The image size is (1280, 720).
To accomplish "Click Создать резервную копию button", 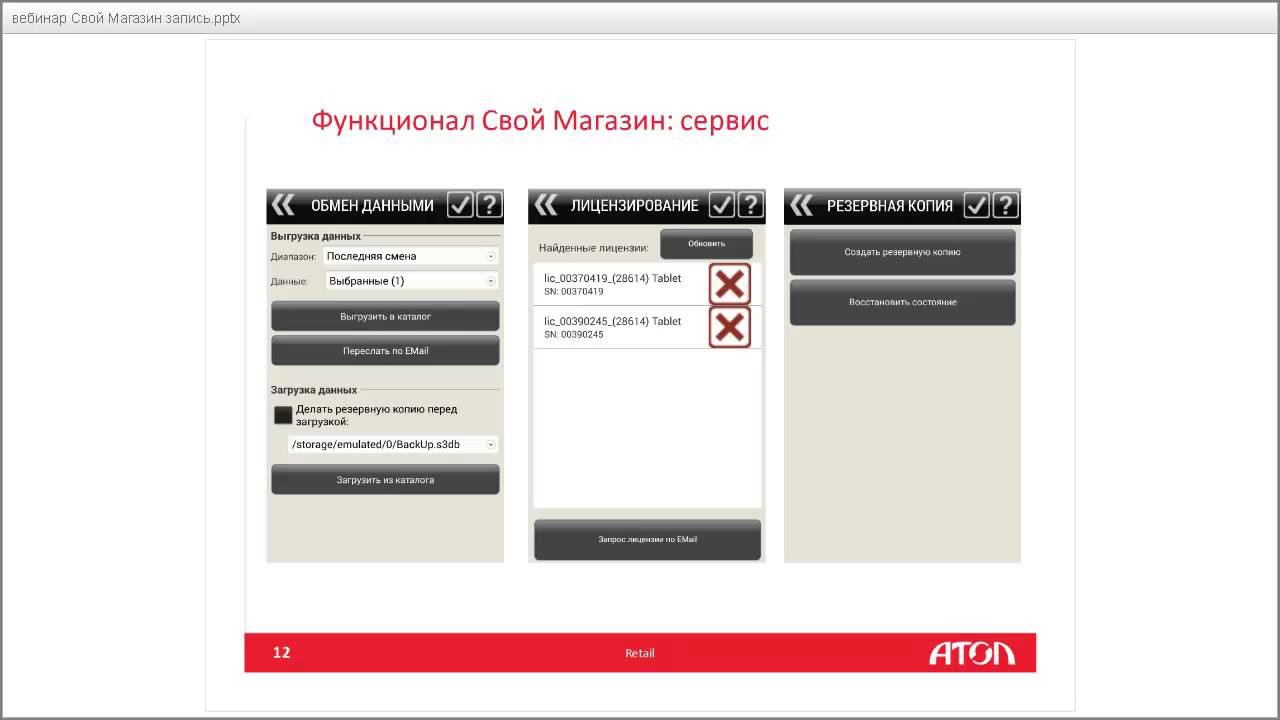I will point(902,252).
